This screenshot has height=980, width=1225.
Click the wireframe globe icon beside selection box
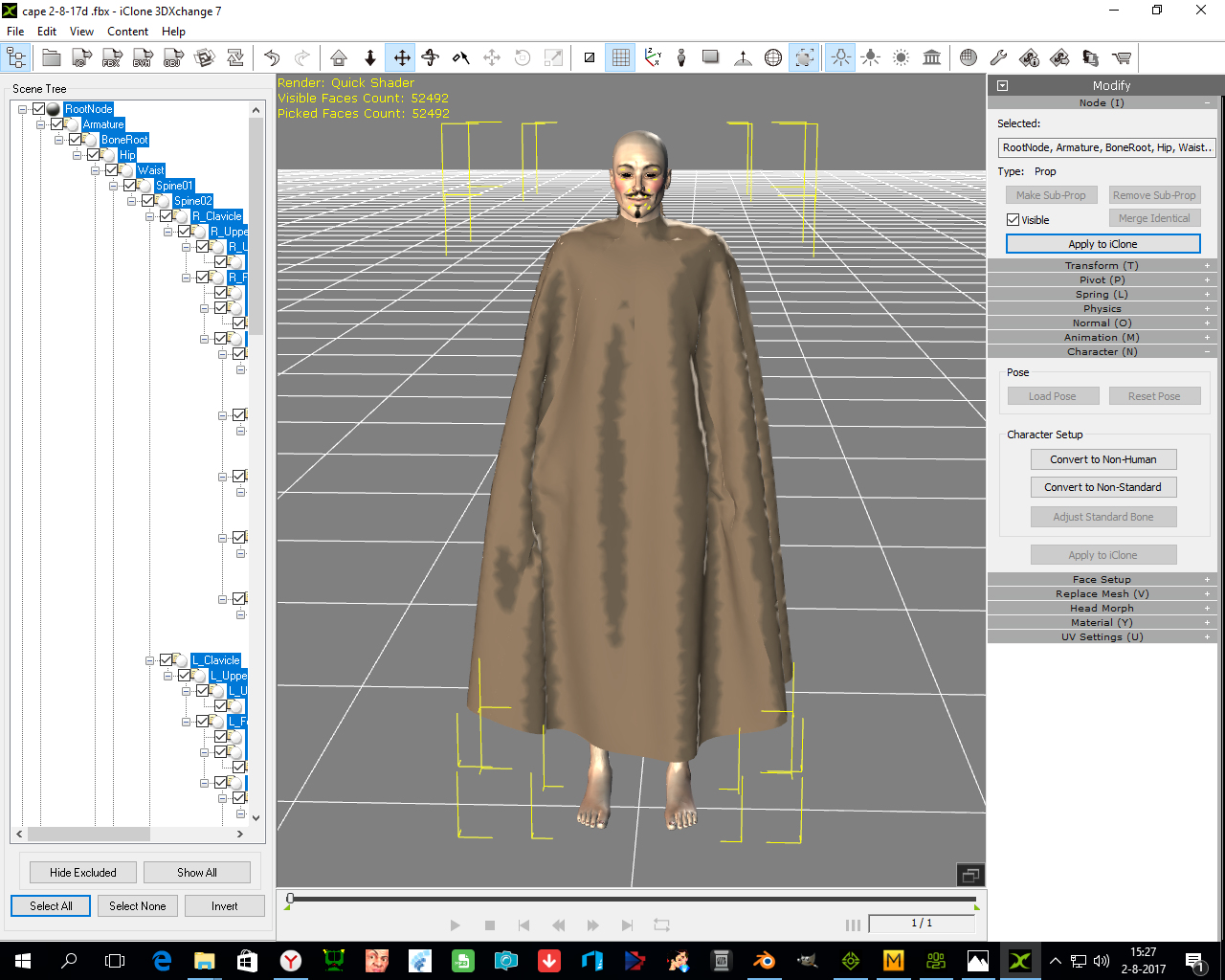click(773, 58)
